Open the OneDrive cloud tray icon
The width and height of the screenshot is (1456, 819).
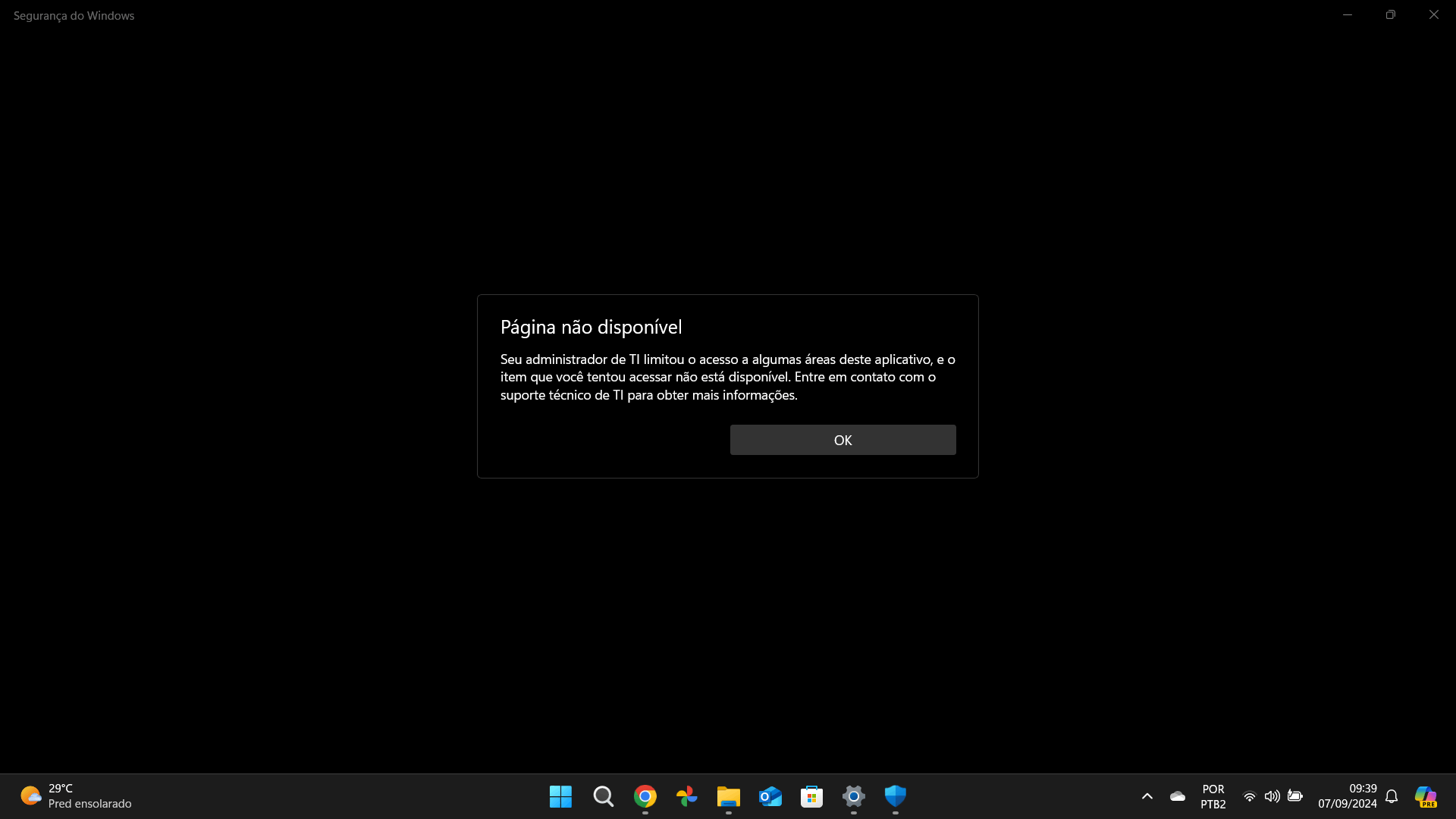pos(1178,796)
